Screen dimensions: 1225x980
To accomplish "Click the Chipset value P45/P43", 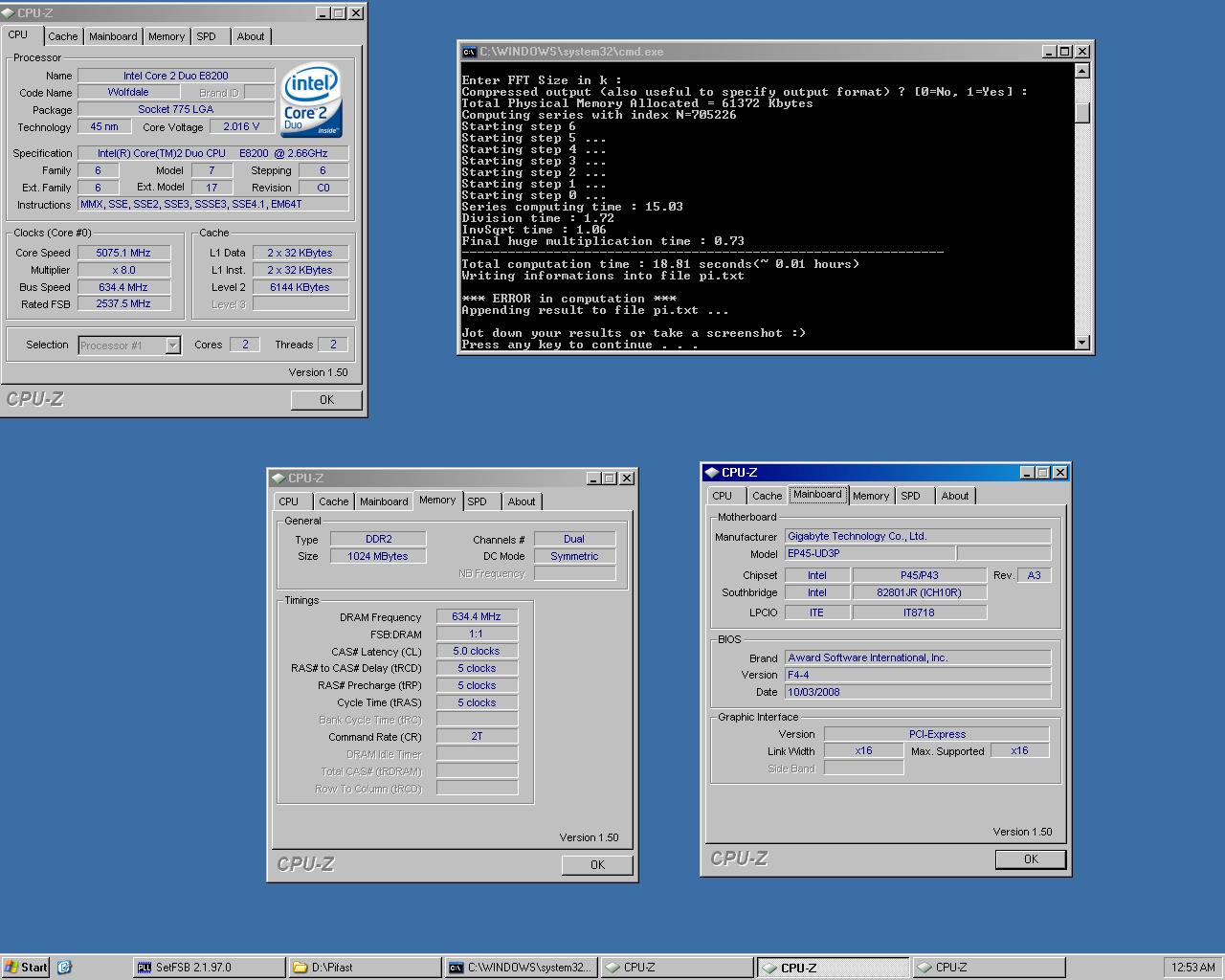I will point(919,575).
